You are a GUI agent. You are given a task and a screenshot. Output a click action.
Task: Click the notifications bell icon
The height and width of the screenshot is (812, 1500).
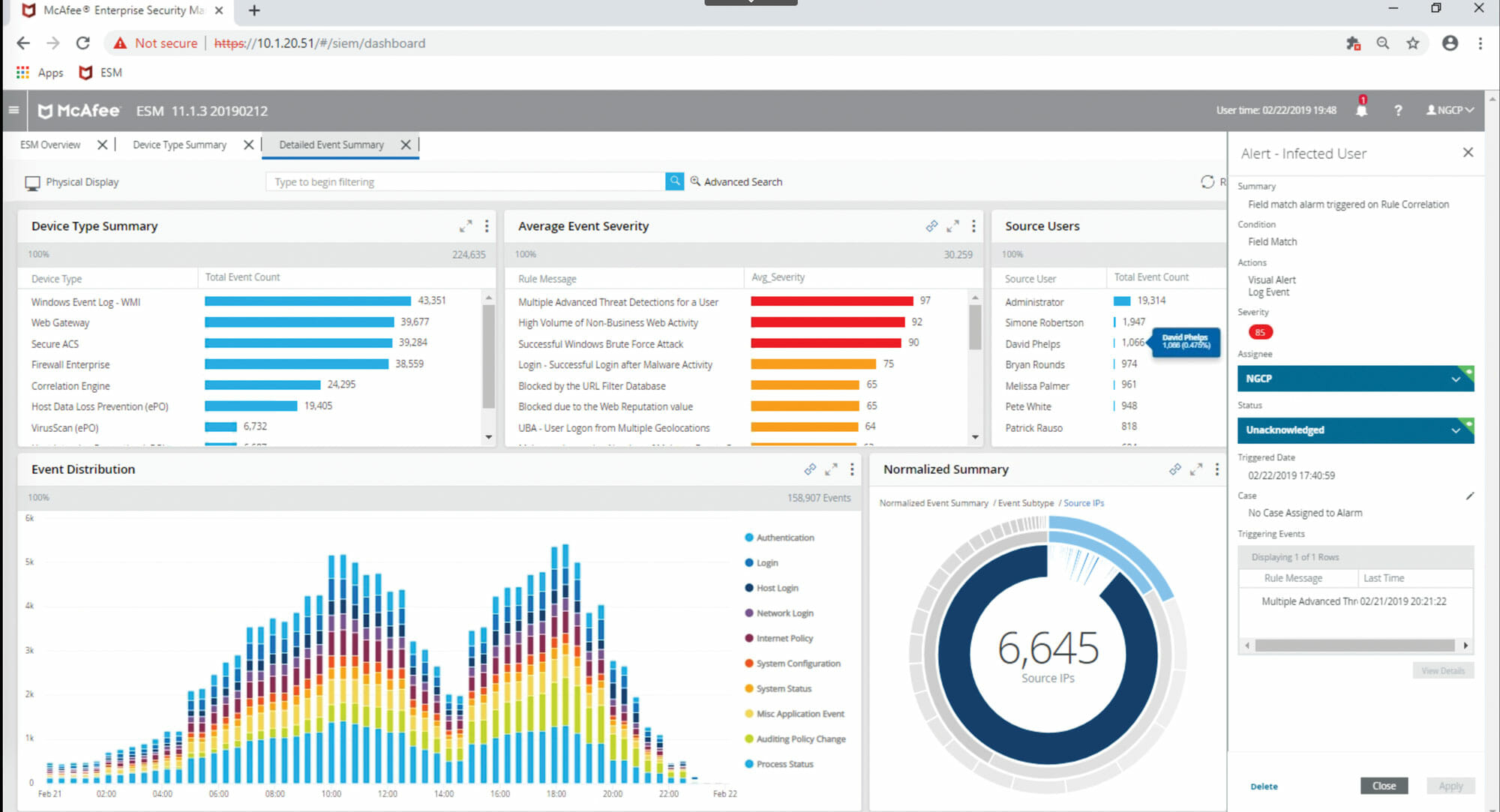click(x=1361, y=111)
